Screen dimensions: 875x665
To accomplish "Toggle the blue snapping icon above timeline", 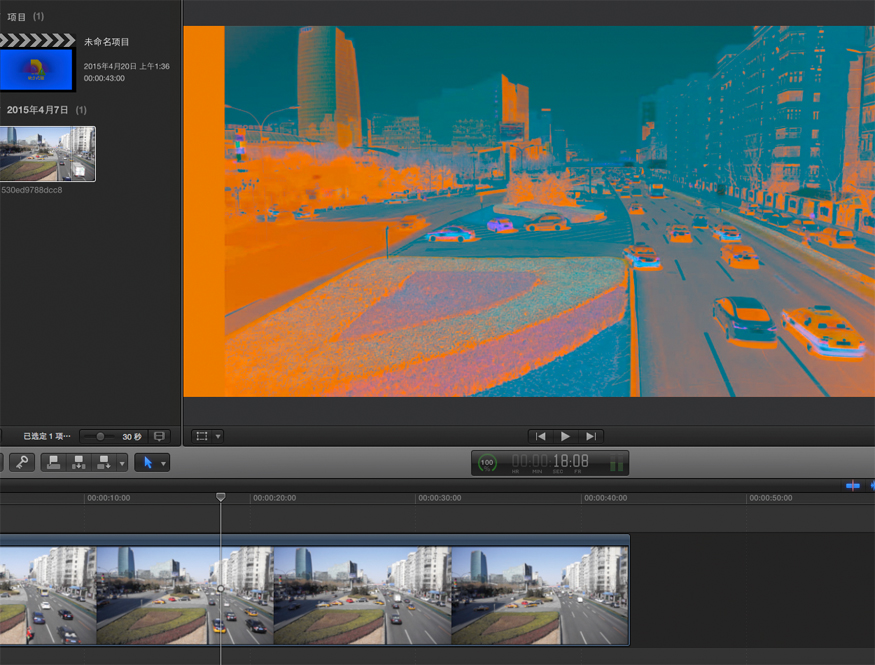I will [852, 485].
